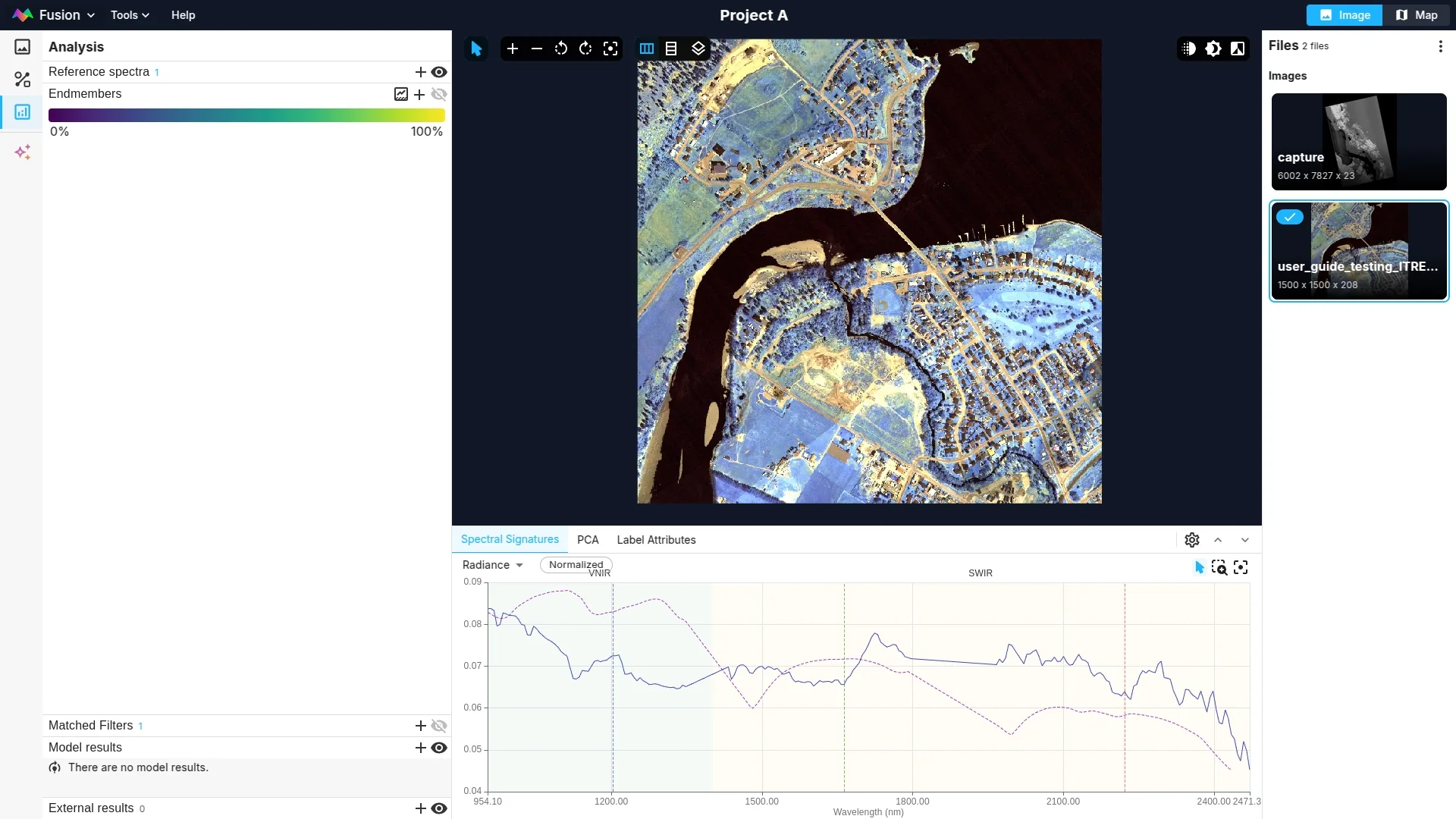This screenshot has width=1456, height=819.
Task: Click the zoom in plus tool
Action: (x=513, y=49)
